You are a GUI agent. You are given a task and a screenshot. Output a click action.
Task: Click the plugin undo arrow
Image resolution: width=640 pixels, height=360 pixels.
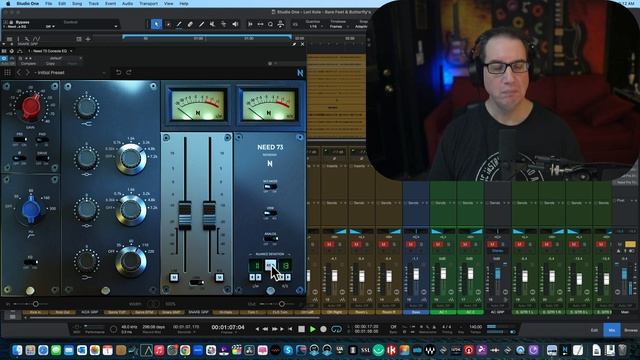[x=118, y=72]
